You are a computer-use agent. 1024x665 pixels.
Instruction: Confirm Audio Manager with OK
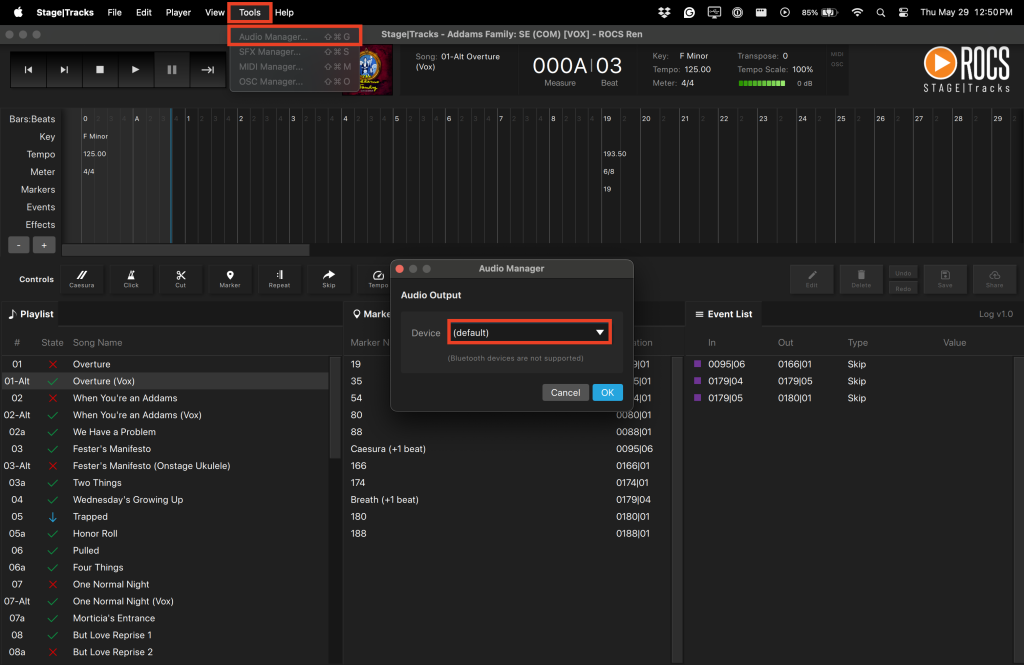pos(607,393)
